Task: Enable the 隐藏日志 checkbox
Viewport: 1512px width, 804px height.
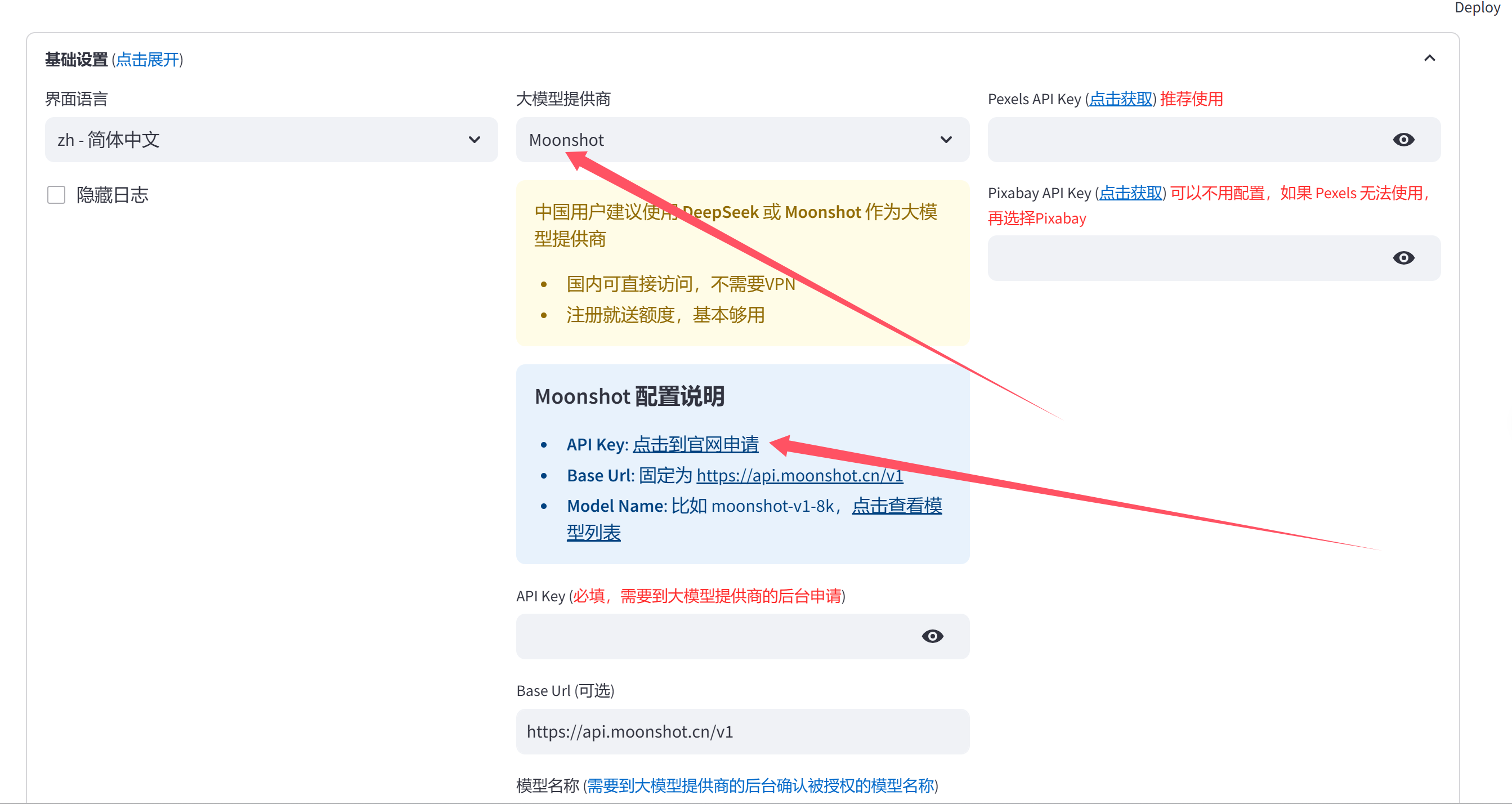Action: click(x=56, y=194)
